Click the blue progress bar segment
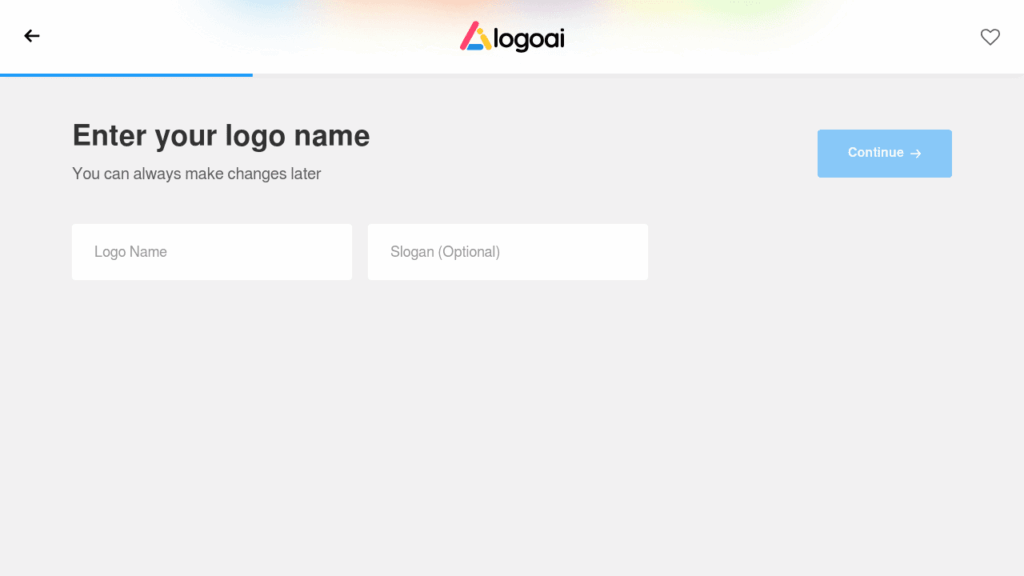This screenshot has width=1024, height=576. [x=125, y=74]
